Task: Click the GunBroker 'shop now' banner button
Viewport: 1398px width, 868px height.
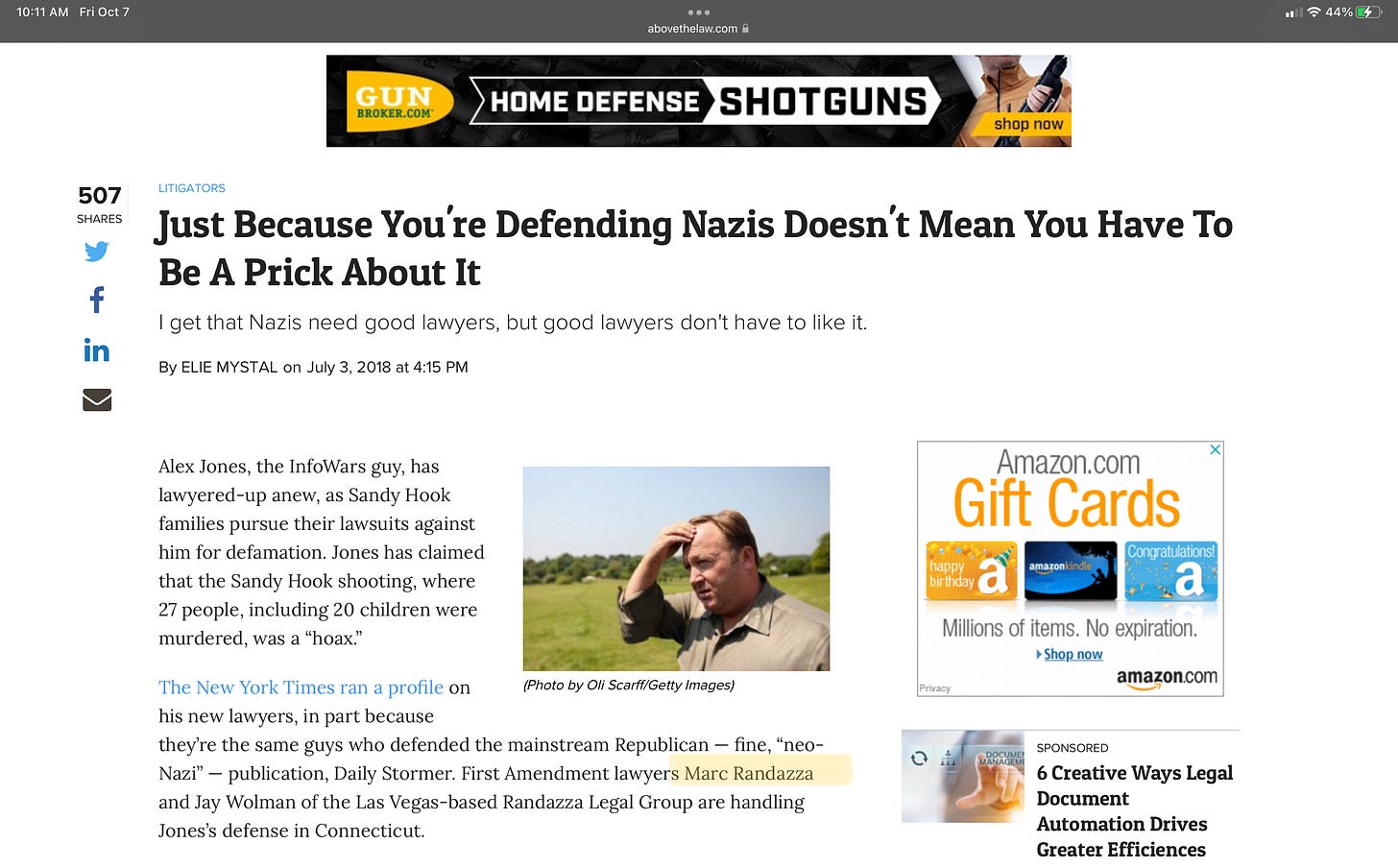Action: [x=1028, y=124]
